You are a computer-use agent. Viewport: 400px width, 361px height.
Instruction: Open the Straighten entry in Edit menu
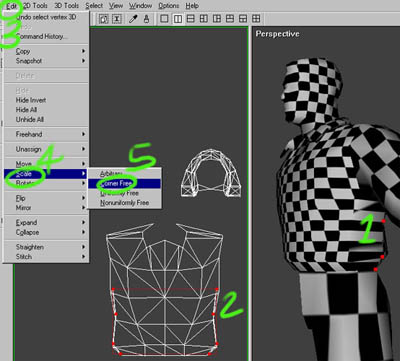[x=46, y=247]
